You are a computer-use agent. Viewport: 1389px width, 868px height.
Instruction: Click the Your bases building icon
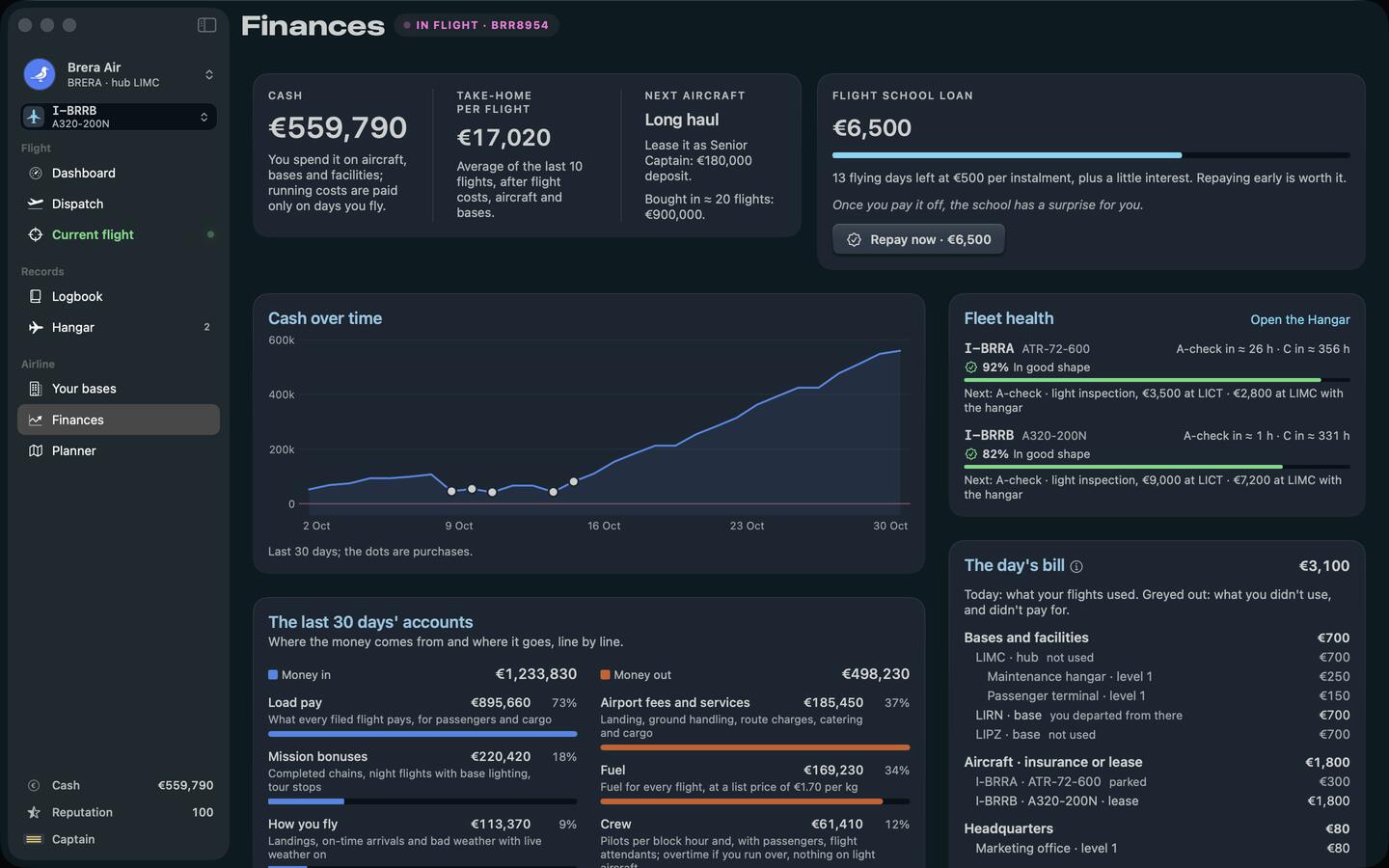click(36, 389)
